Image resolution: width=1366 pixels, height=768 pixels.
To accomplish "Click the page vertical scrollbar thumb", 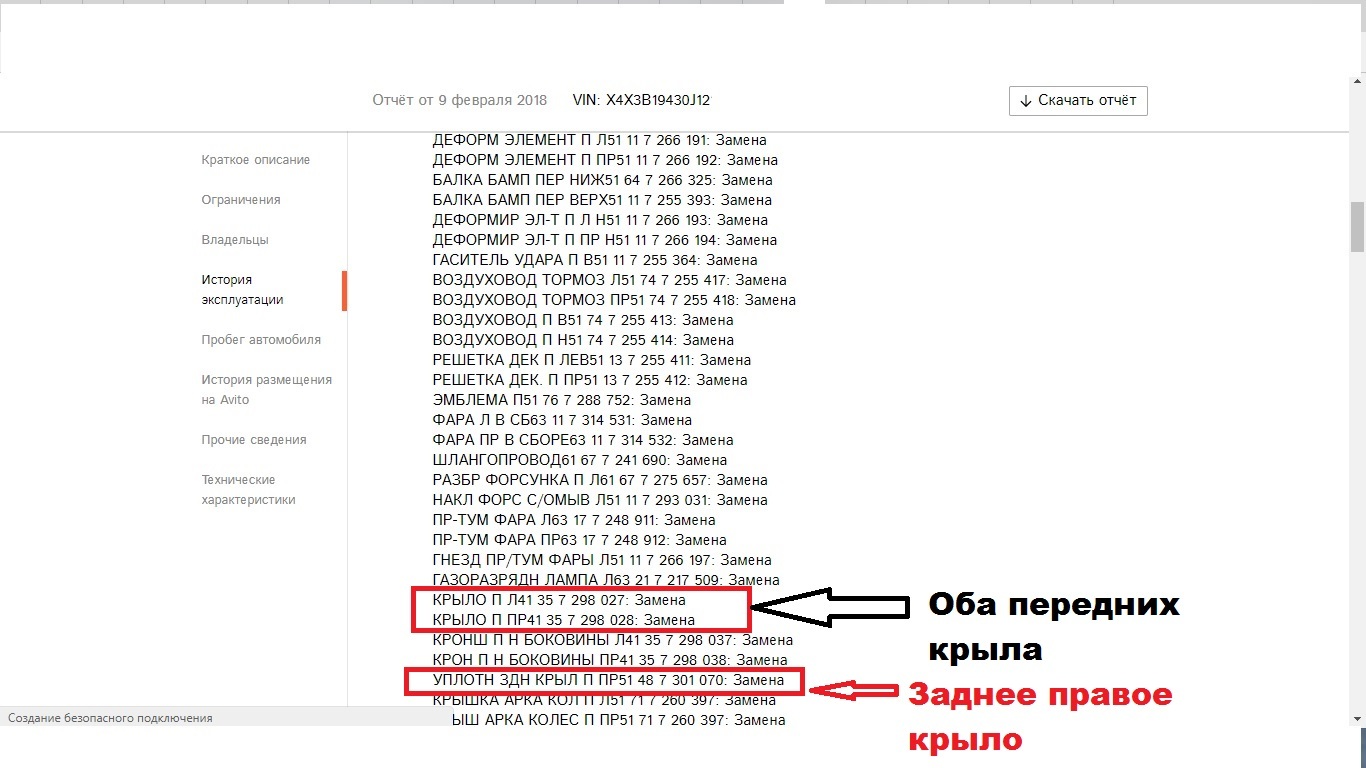I will coord(1357,227).
